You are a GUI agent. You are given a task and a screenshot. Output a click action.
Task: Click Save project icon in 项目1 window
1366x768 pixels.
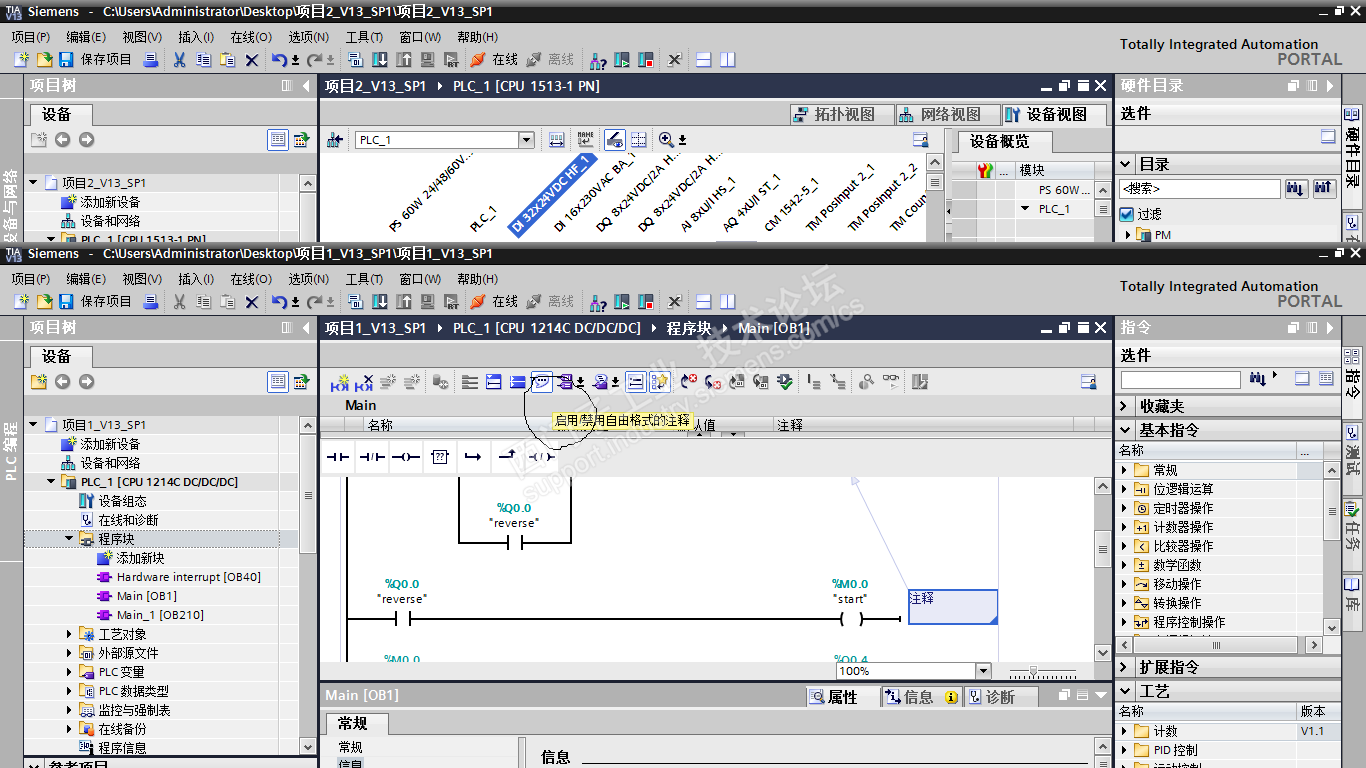pyautogui.click(x=66, y=301)
